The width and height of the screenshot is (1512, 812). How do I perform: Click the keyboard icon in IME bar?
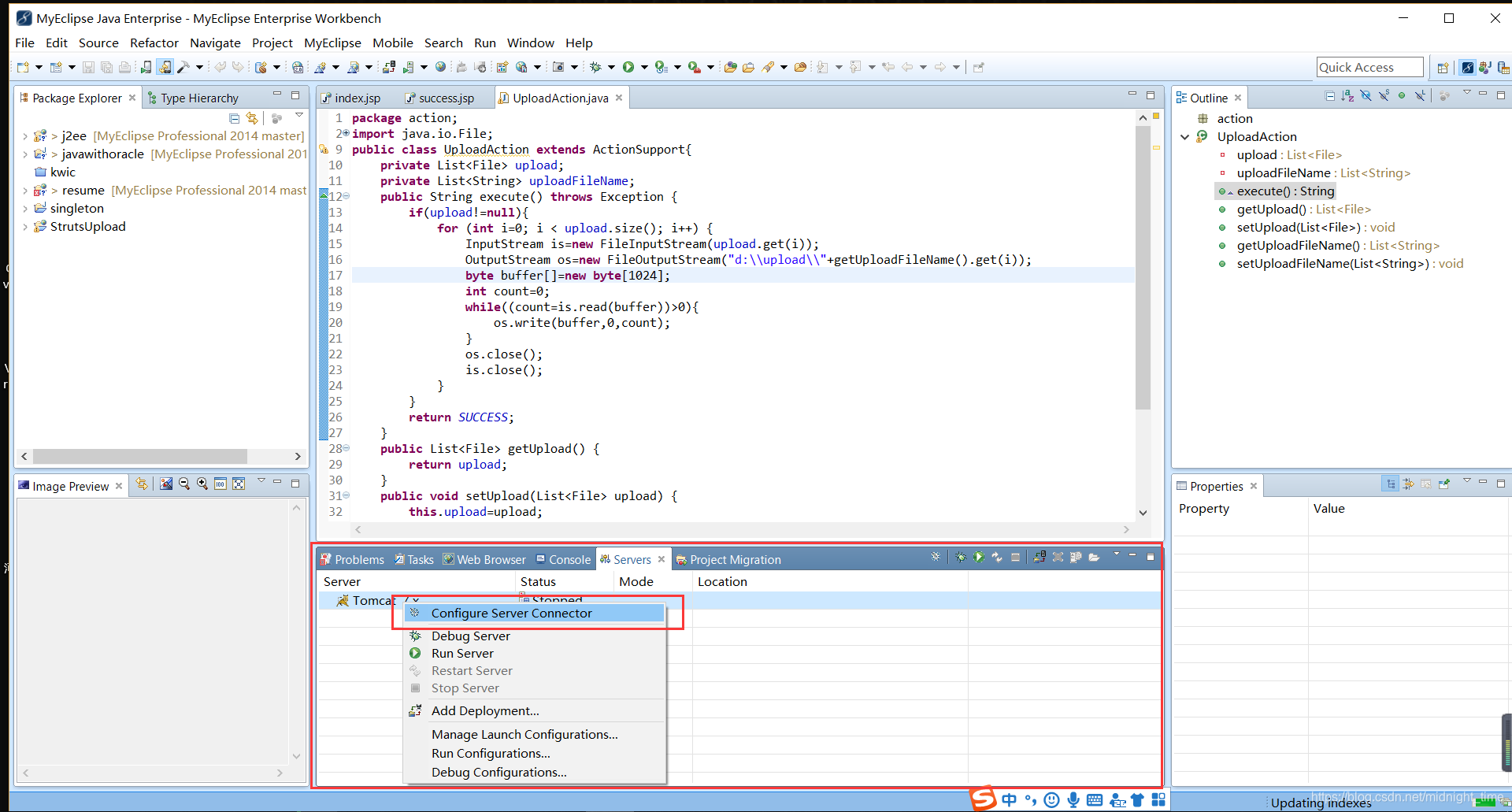[x=1095, y=800]
